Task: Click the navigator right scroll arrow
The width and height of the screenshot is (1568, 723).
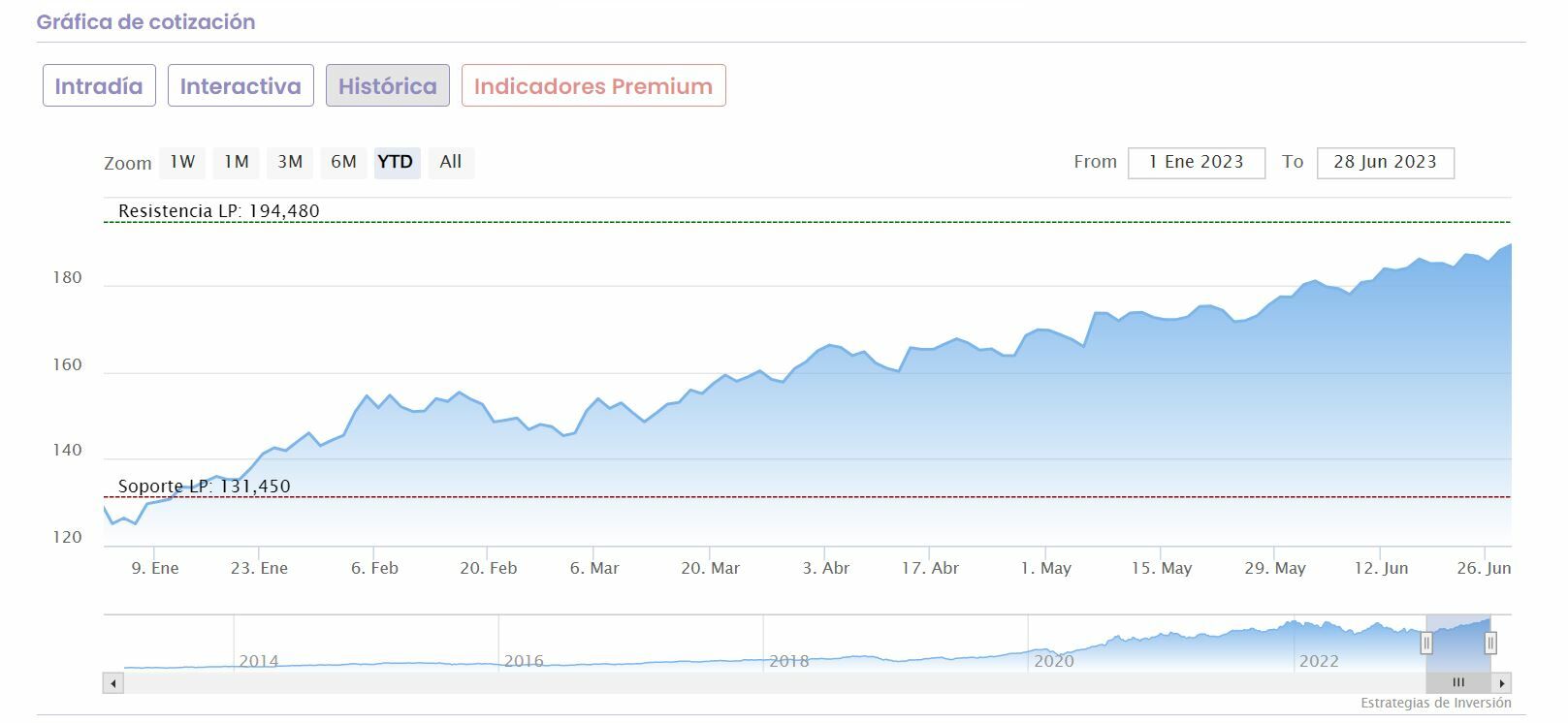Action: [x=1502, y=683]
